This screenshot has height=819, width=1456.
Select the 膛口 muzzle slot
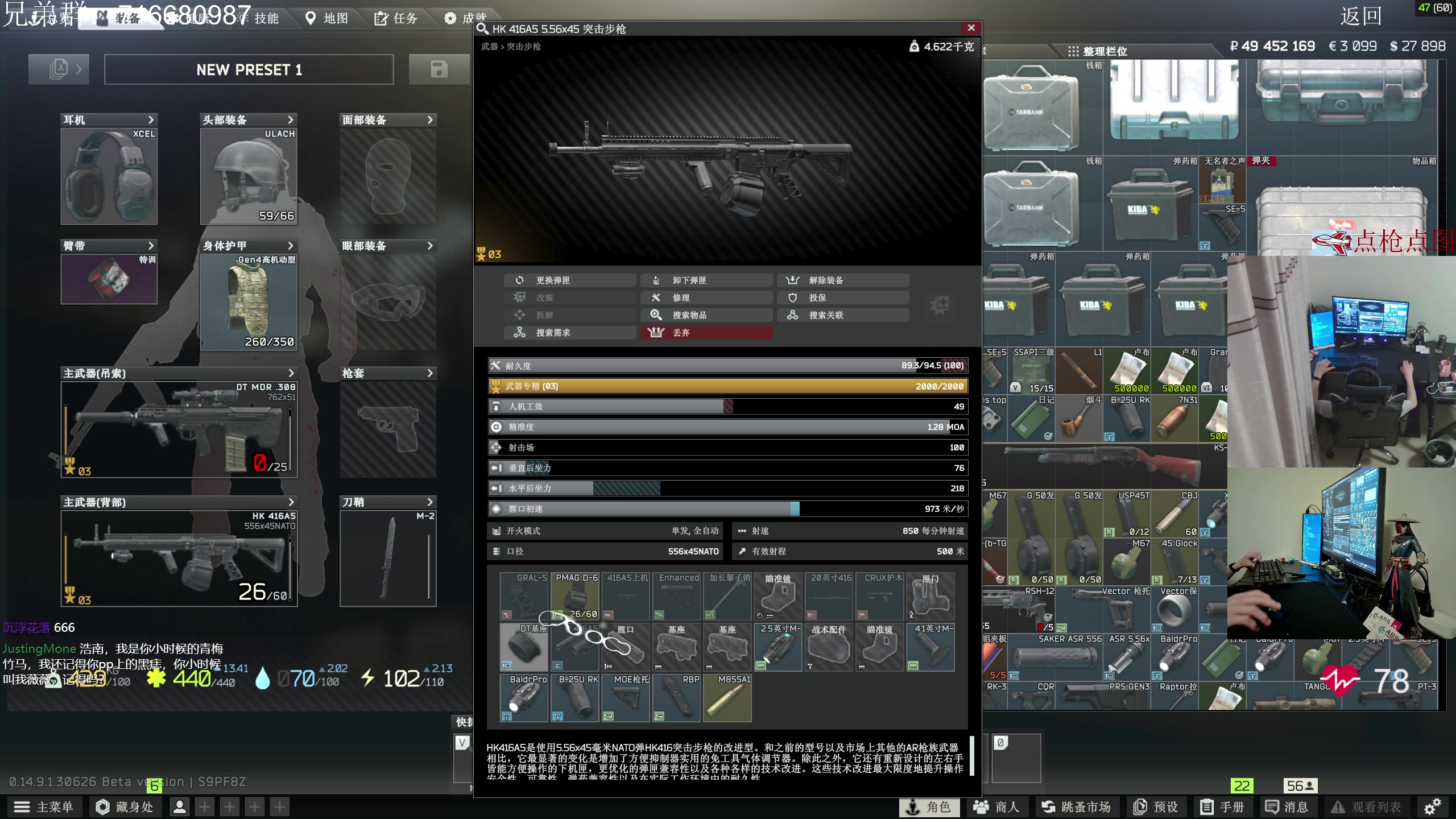point(626,647)
